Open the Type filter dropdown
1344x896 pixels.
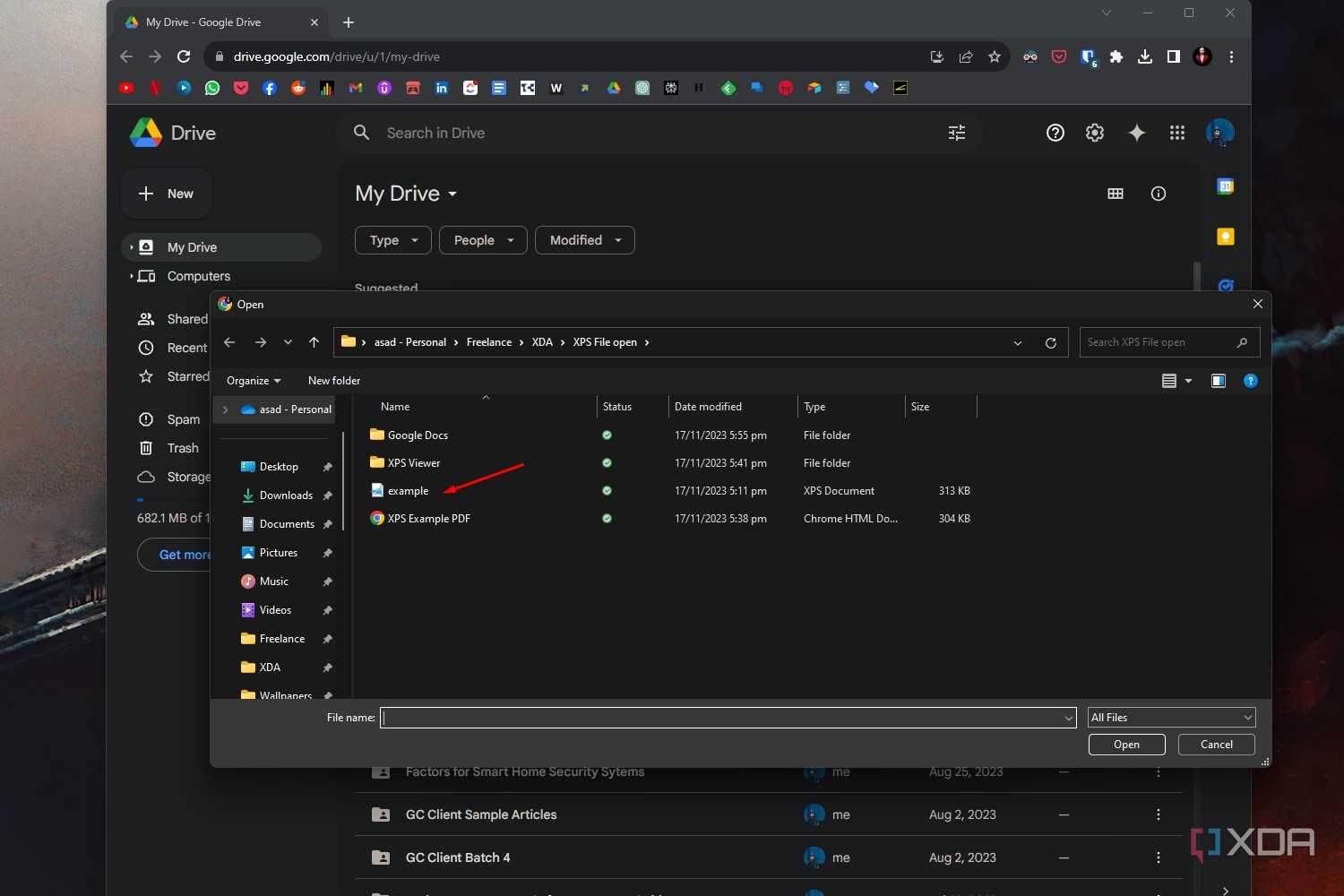pos(393,240)
